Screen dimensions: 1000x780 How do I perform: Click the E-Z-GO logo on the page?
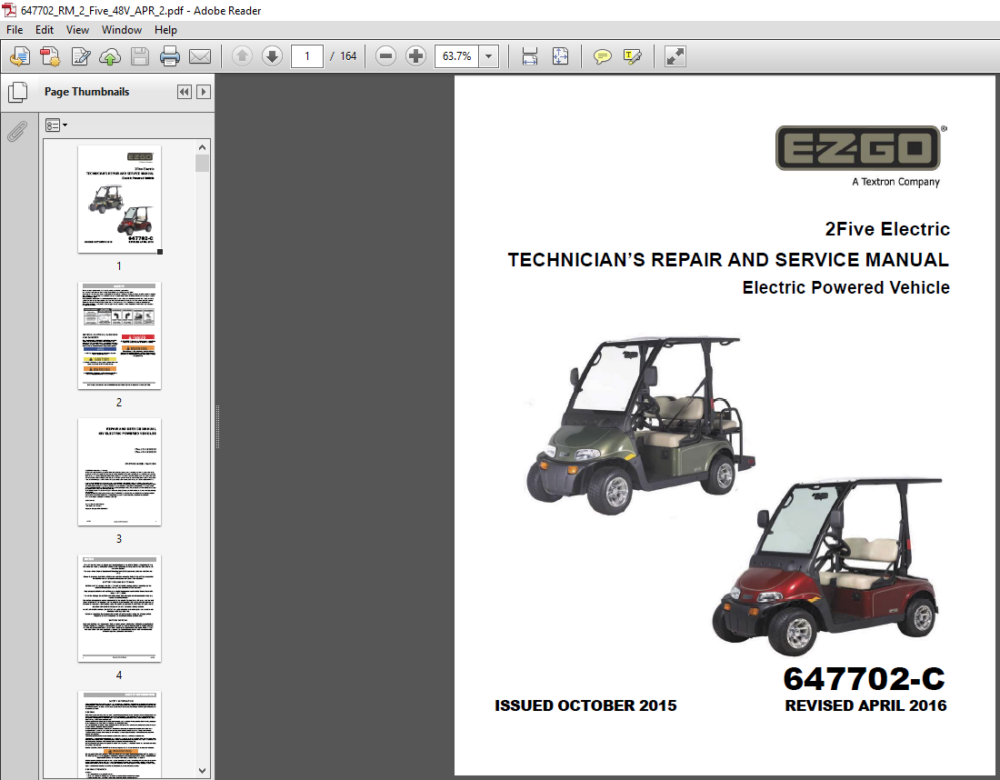click(858, 148)
